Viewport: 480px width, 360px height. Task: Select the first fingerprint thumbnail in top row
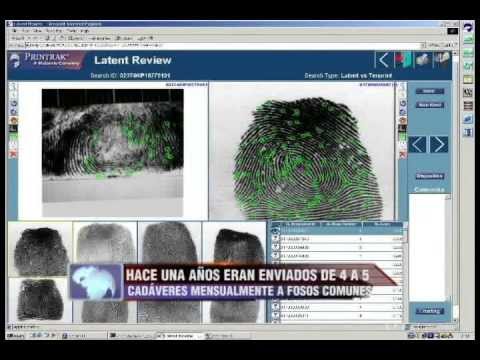[40, 249]
